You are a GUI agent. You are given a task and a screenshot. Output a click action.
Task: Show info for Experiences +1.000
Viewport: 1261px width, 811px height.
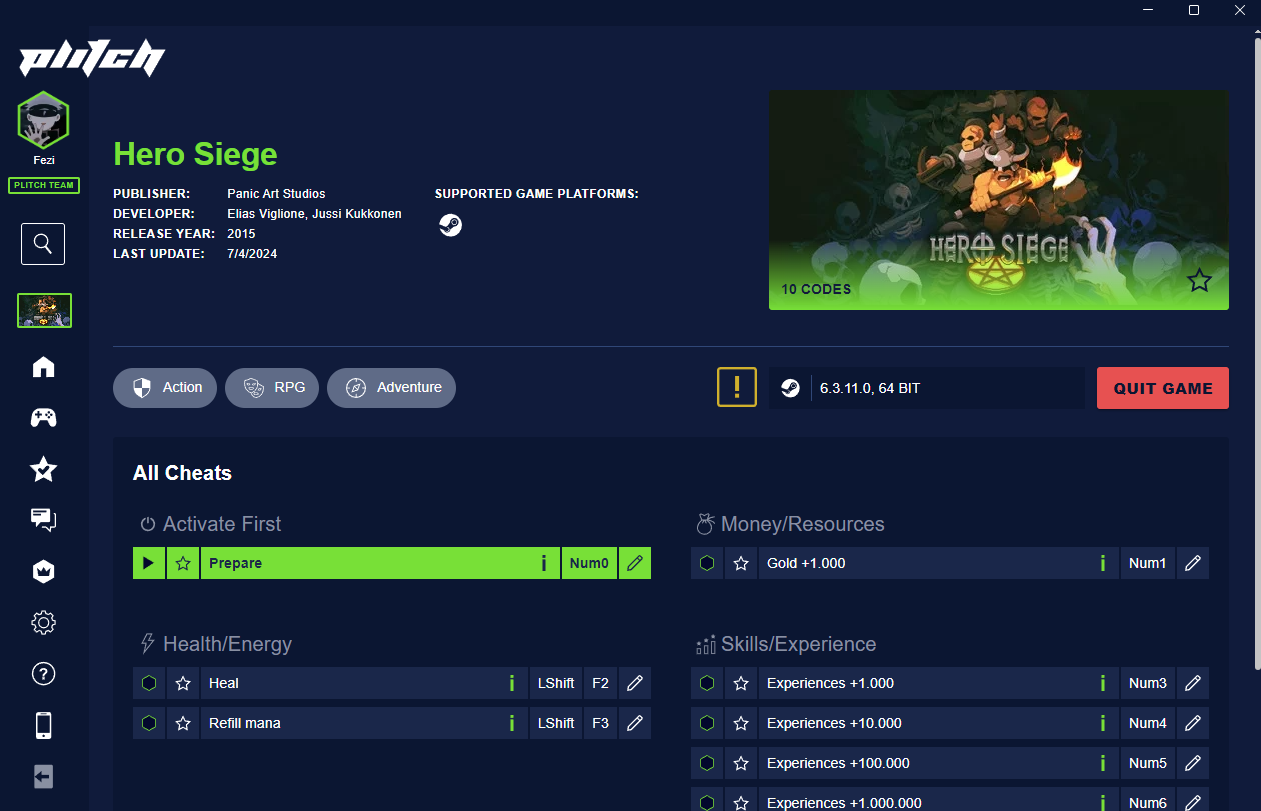(x=1103, y=683)
